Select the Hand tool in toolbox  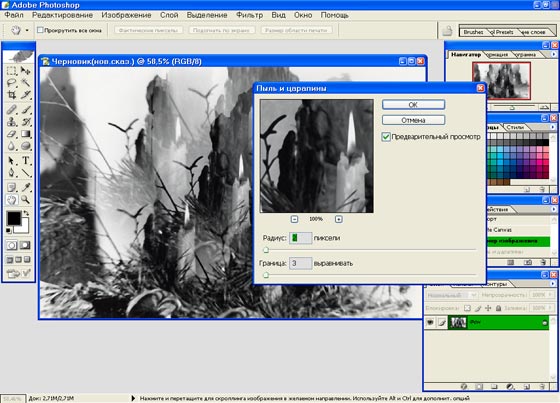pos(11,199)
